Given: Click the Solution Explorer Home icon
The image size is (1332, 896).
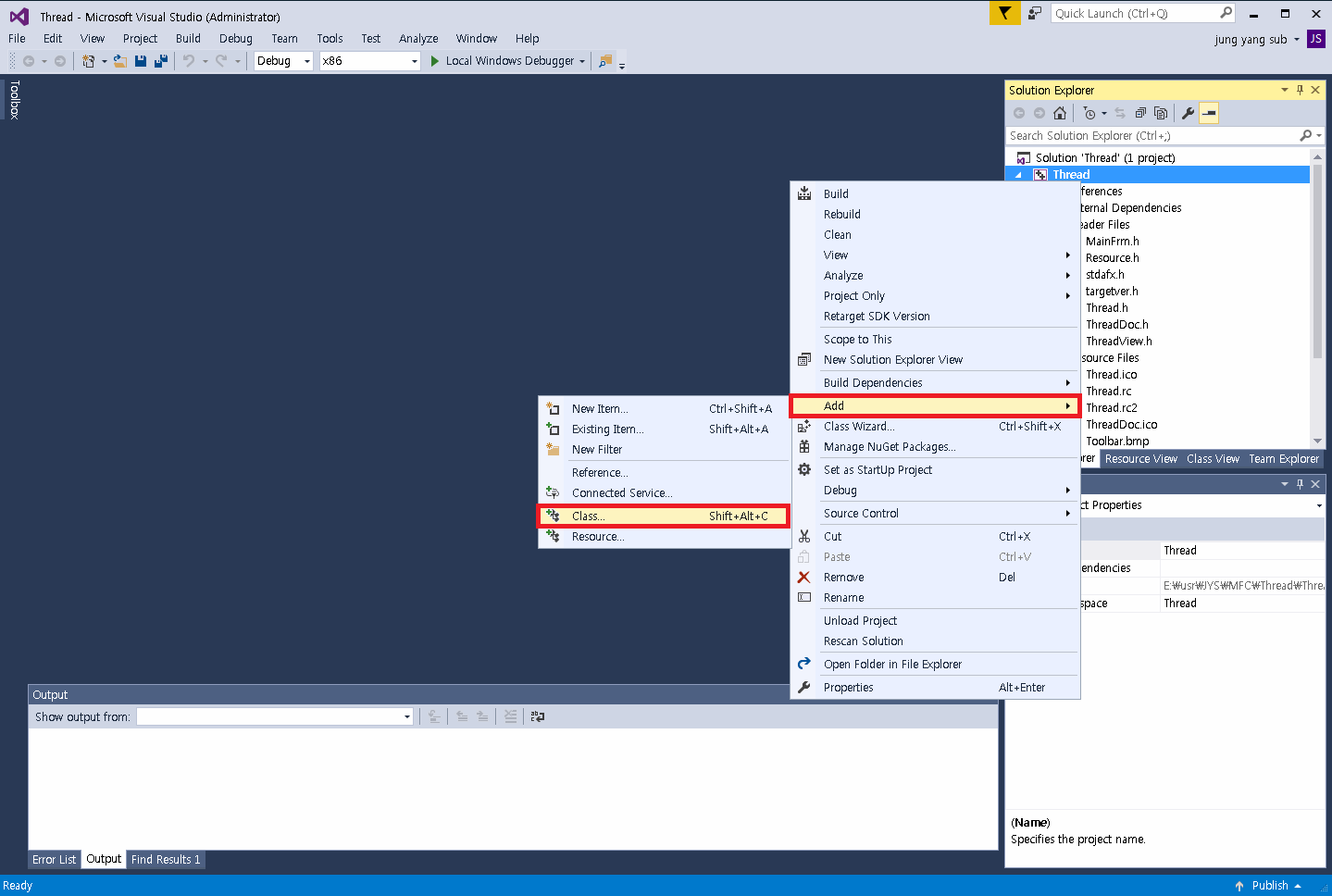Looking at the screenshot, I should point(1060,113).
